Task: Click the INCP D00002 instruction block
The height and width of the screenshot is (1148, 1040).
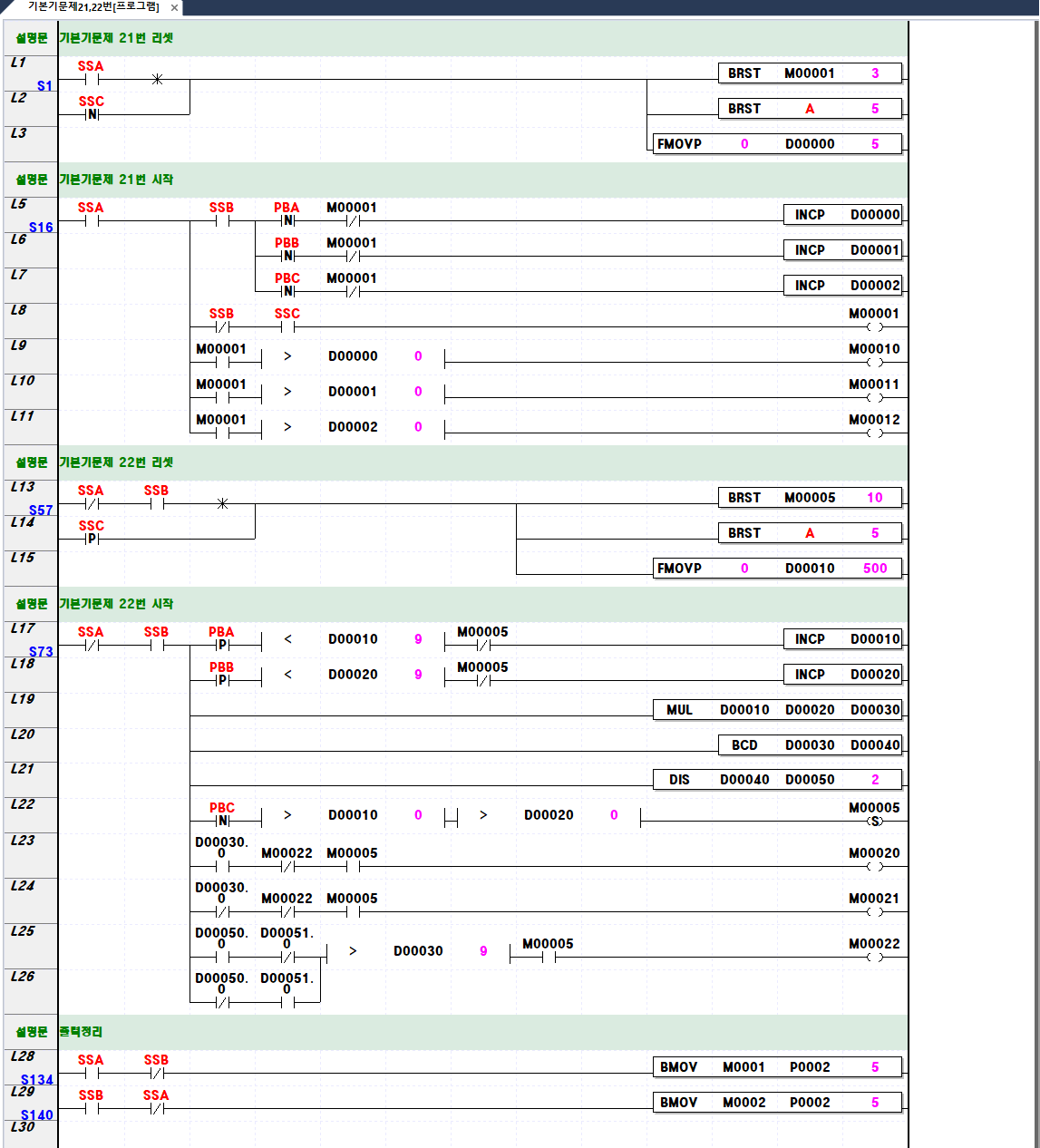Action: [x=842, y=286]
